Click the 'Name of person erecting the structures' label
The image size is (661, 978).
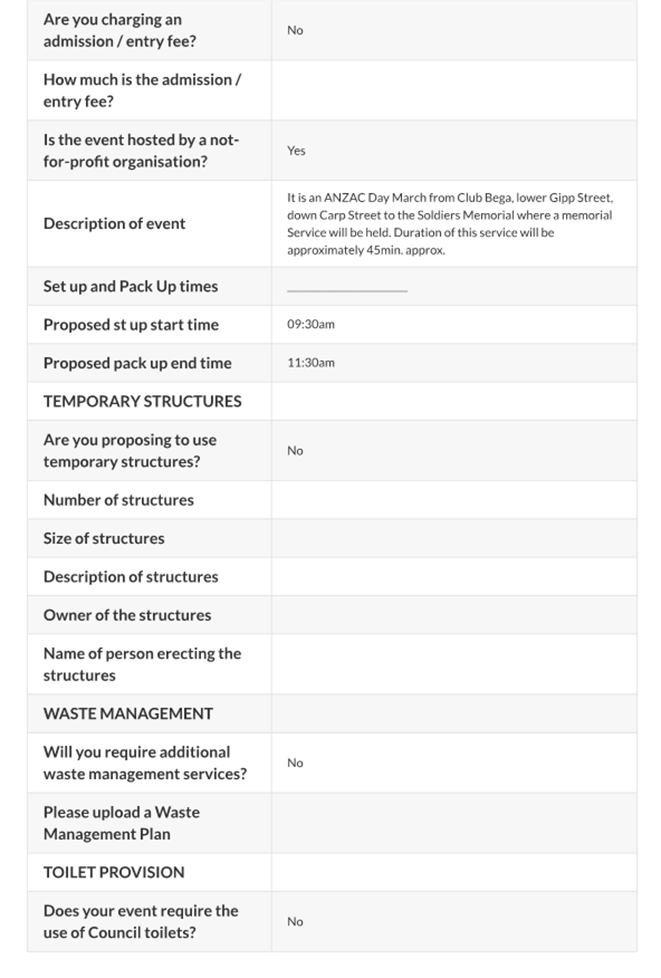coord(142,664)
